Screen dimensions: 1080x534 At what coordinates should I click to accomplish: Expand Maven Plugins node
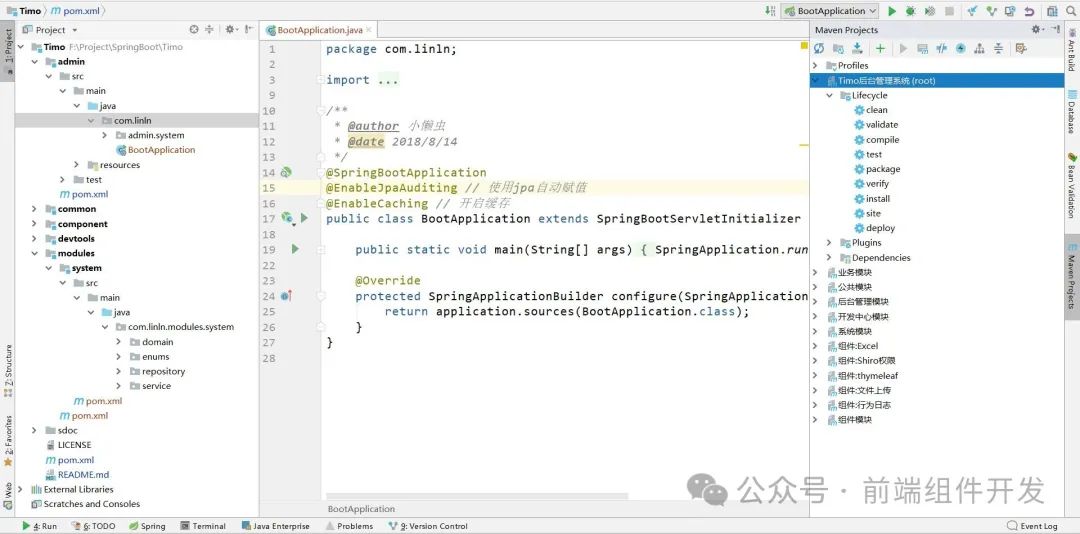[x=830, y=243]
